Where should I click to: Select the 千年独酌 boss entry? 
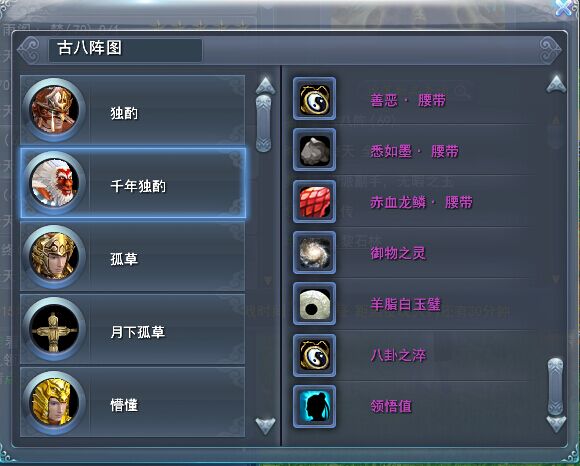[133, 183]
